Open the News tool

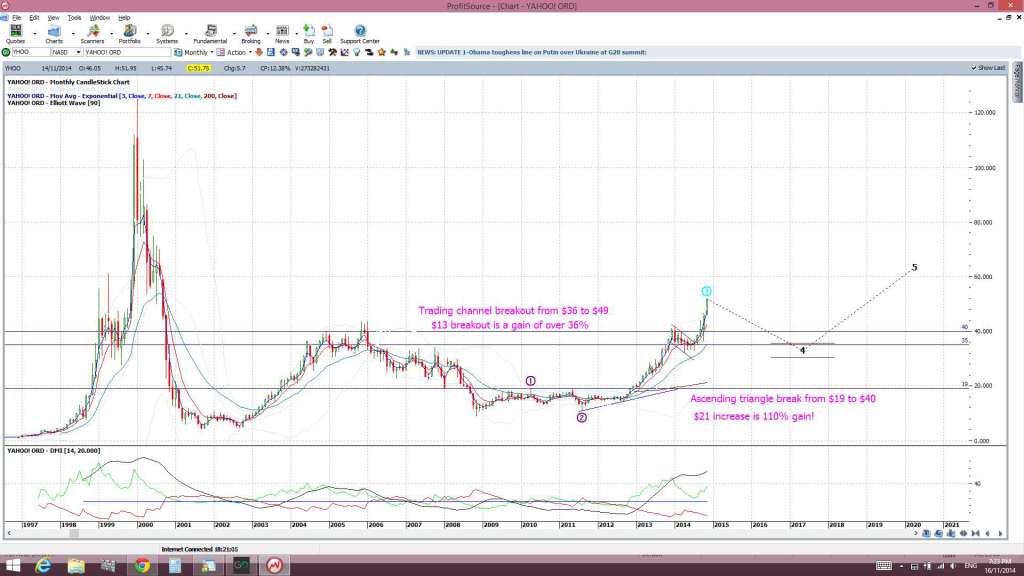tap(282, 34)
